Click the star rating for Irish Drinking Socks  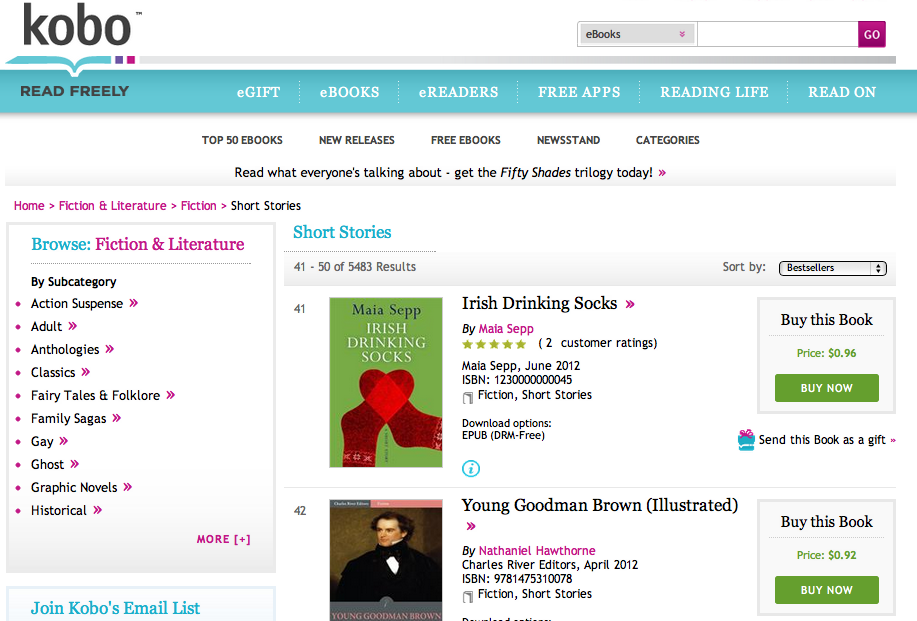(494, 344)
